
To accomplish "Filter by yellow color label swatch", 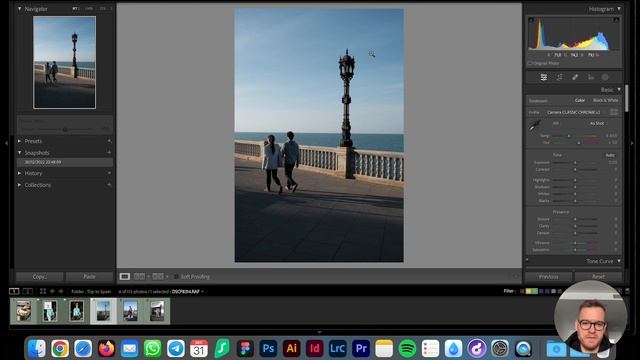I will click(529, 291).
